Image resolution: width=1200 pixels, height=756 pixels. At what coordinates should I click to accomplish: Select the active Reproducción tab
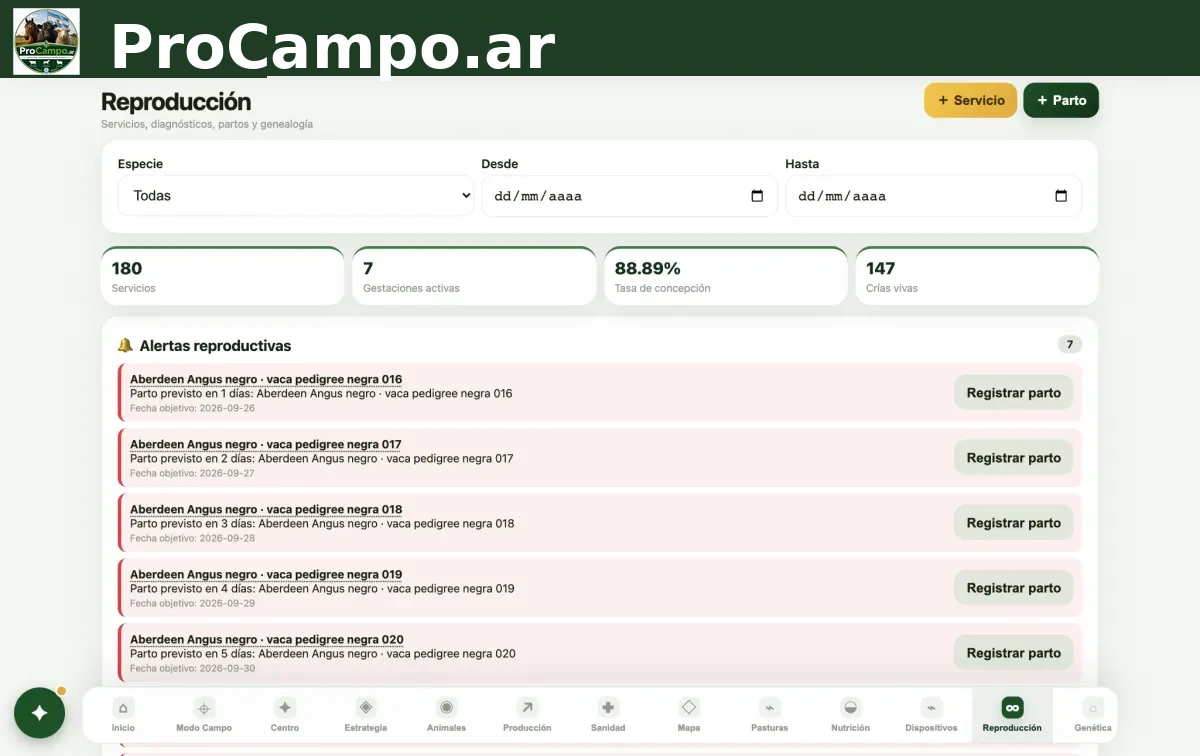coord(1012,715)
